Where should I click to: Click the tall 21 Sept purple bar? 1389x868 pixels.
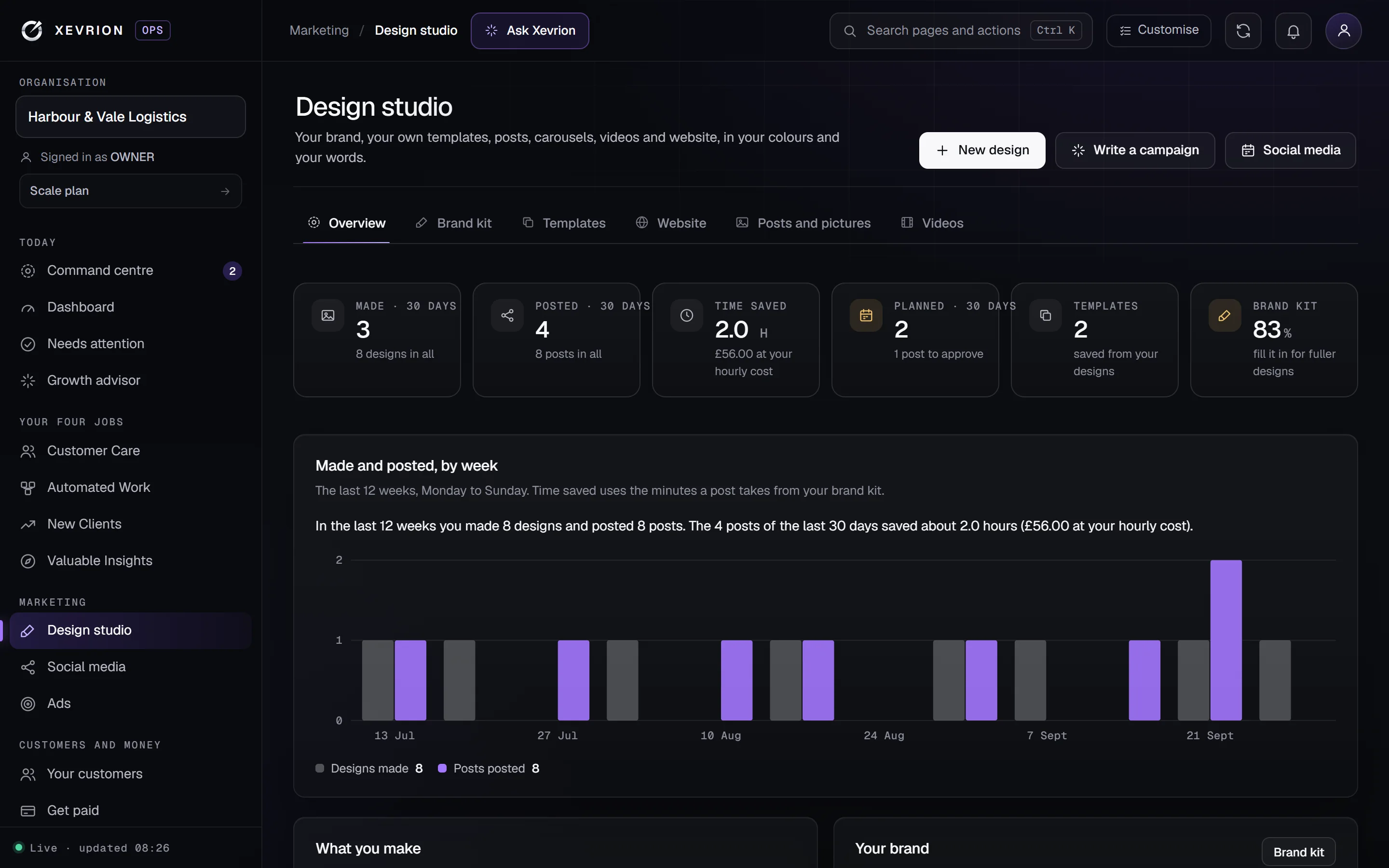tap(1226, 640)
